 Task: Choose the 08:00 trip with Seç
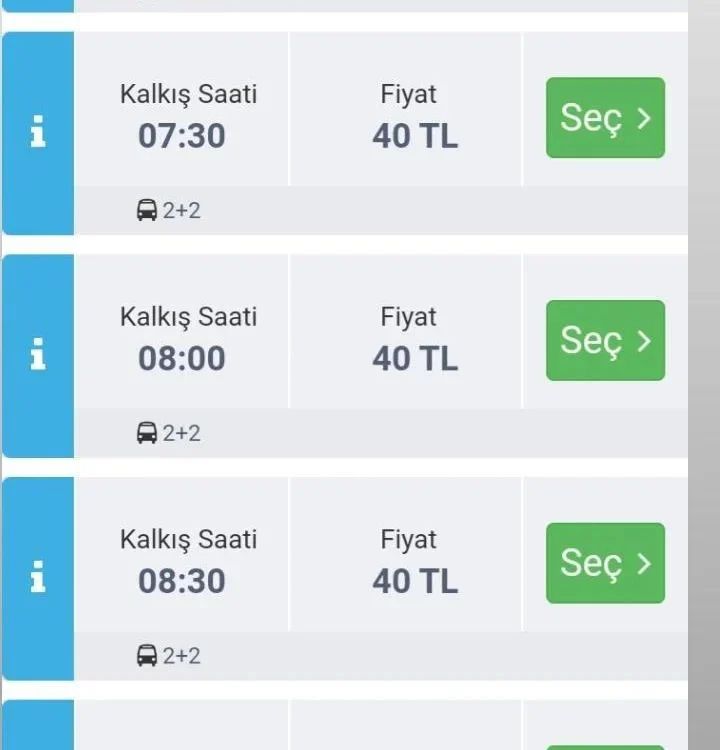point(605,340)
